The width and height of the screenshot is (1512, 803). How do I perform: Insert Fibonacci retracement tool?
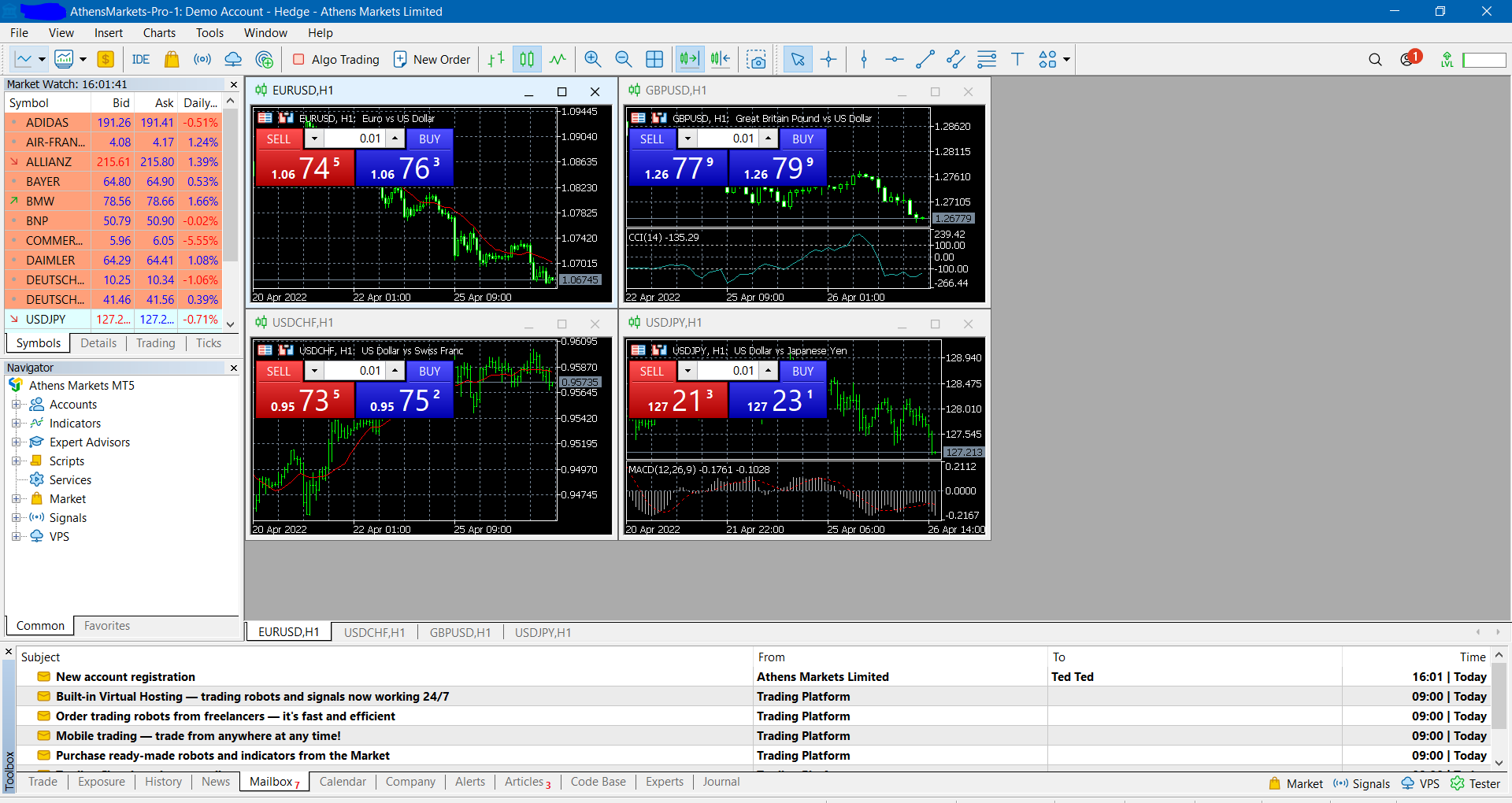987,59
